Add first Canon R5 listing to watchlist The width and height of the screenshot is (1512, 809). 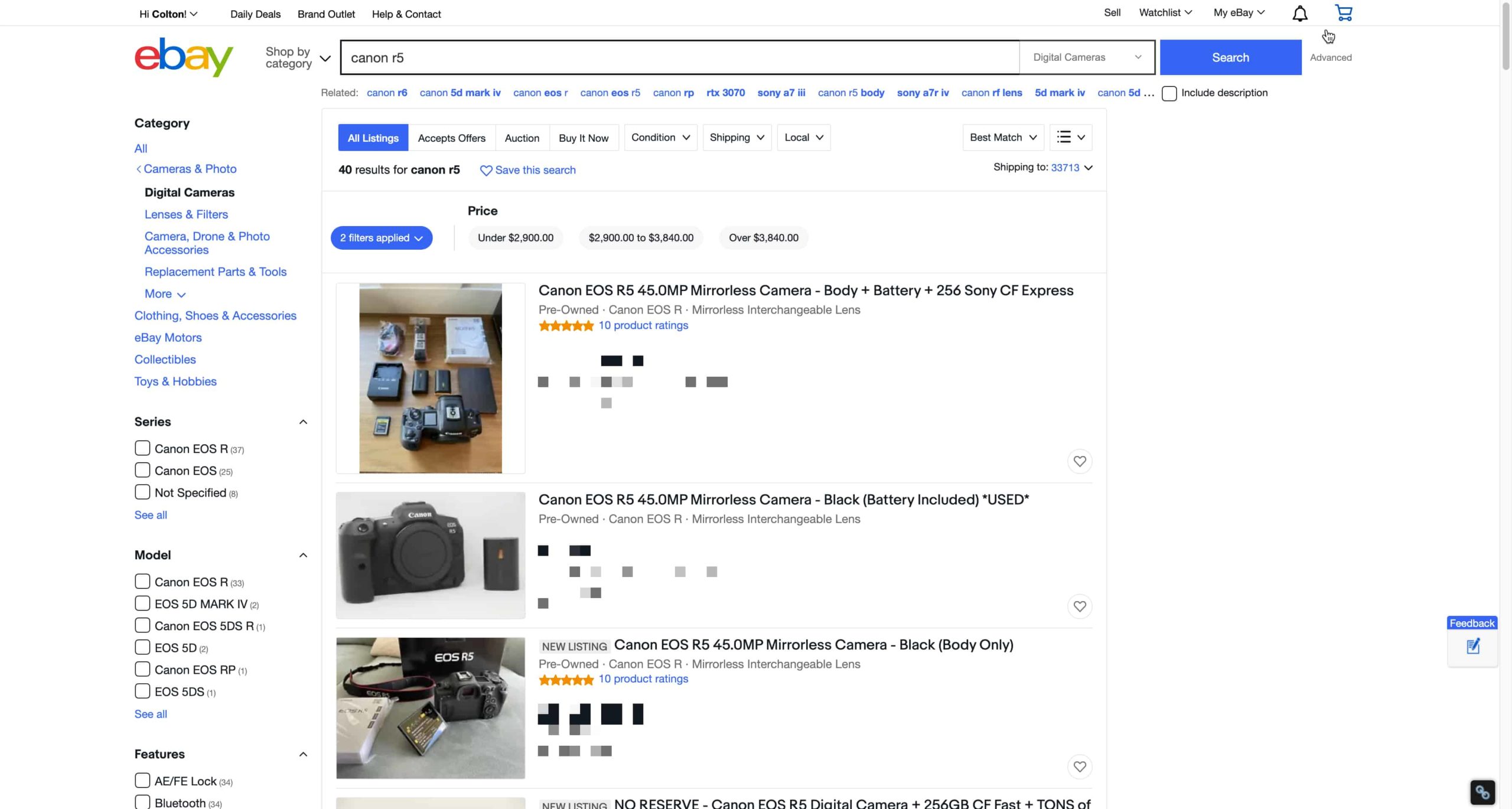coord(1079,461)
